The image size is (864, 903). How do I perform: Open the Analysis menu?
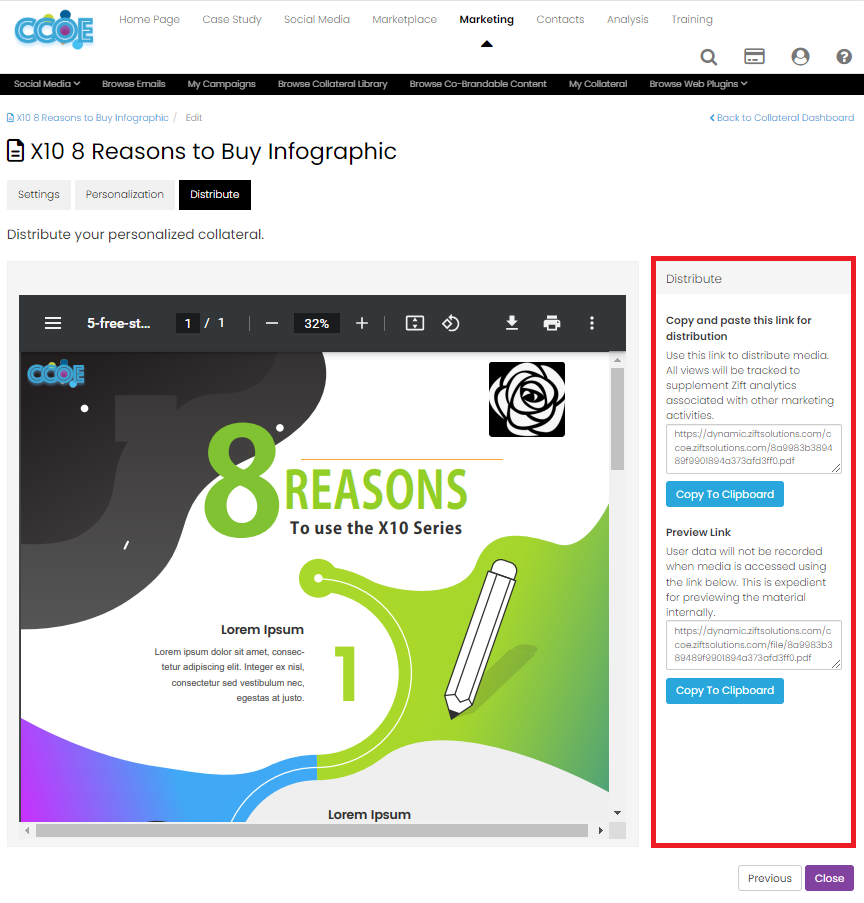click(627, 20)
